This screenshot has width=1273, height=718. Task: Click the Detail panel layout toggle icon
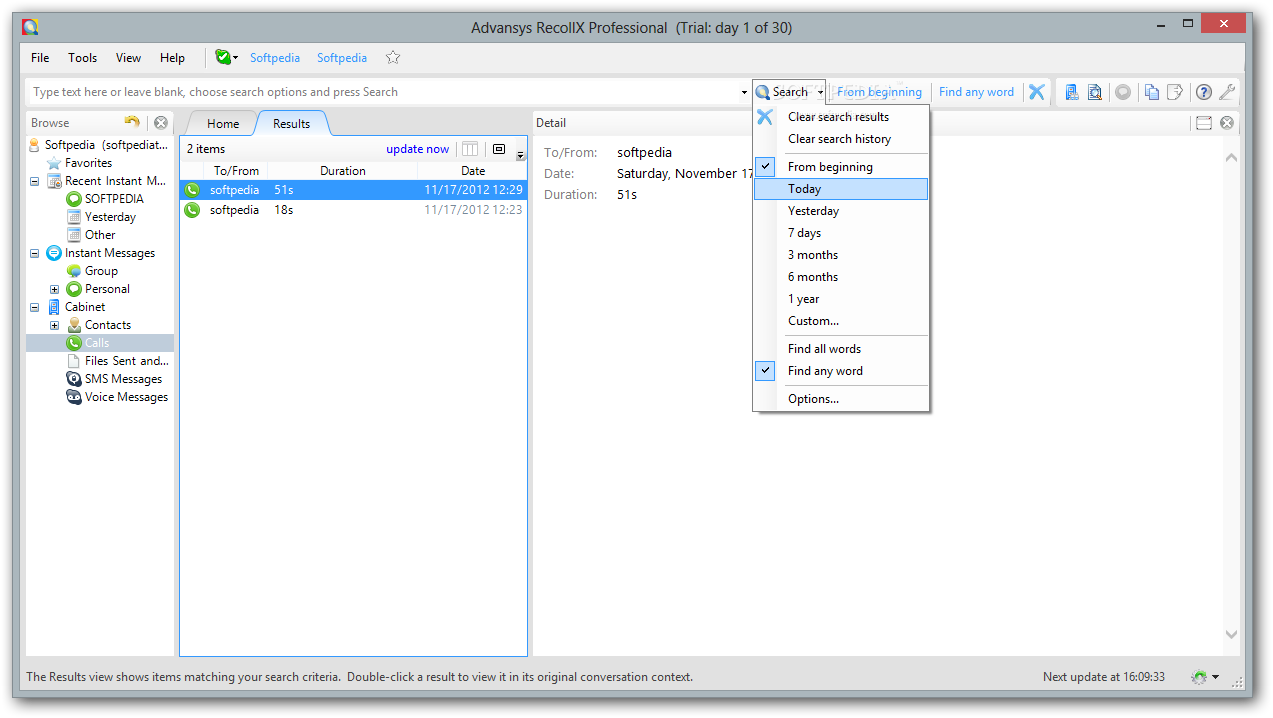pyautogui.click(x=1204, y=123)
